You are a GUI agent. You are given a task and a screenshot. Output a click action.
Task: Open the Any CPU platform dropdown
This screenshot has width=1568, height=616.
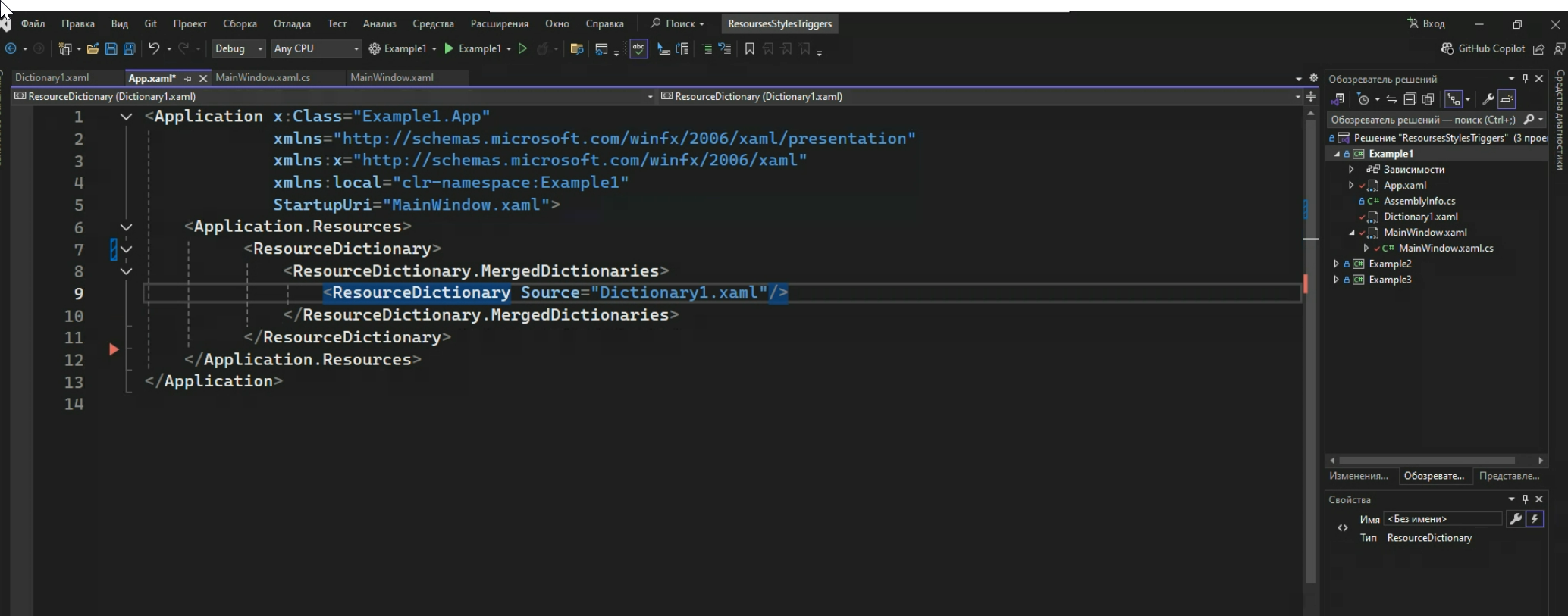(316, 48)
